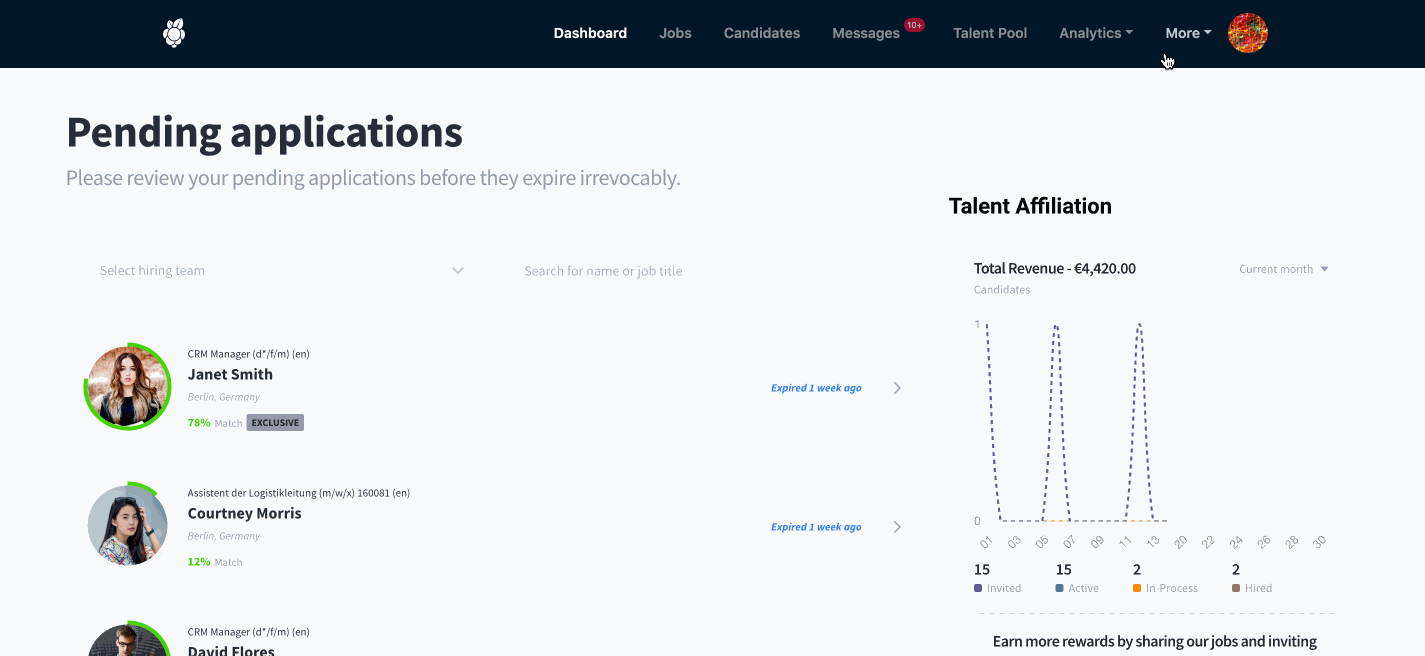Open the Messages 10+ notification badge
This screenshot has height=656, width=1425.
tap(914, 25)
